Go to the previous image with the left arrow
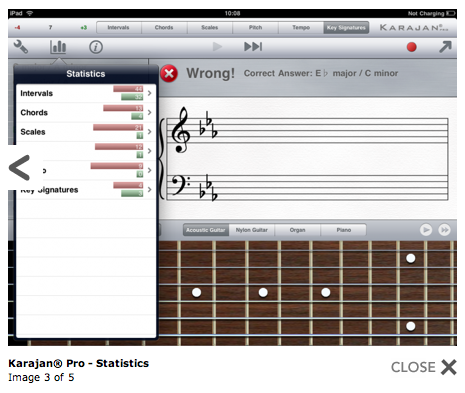 (19, 168)
